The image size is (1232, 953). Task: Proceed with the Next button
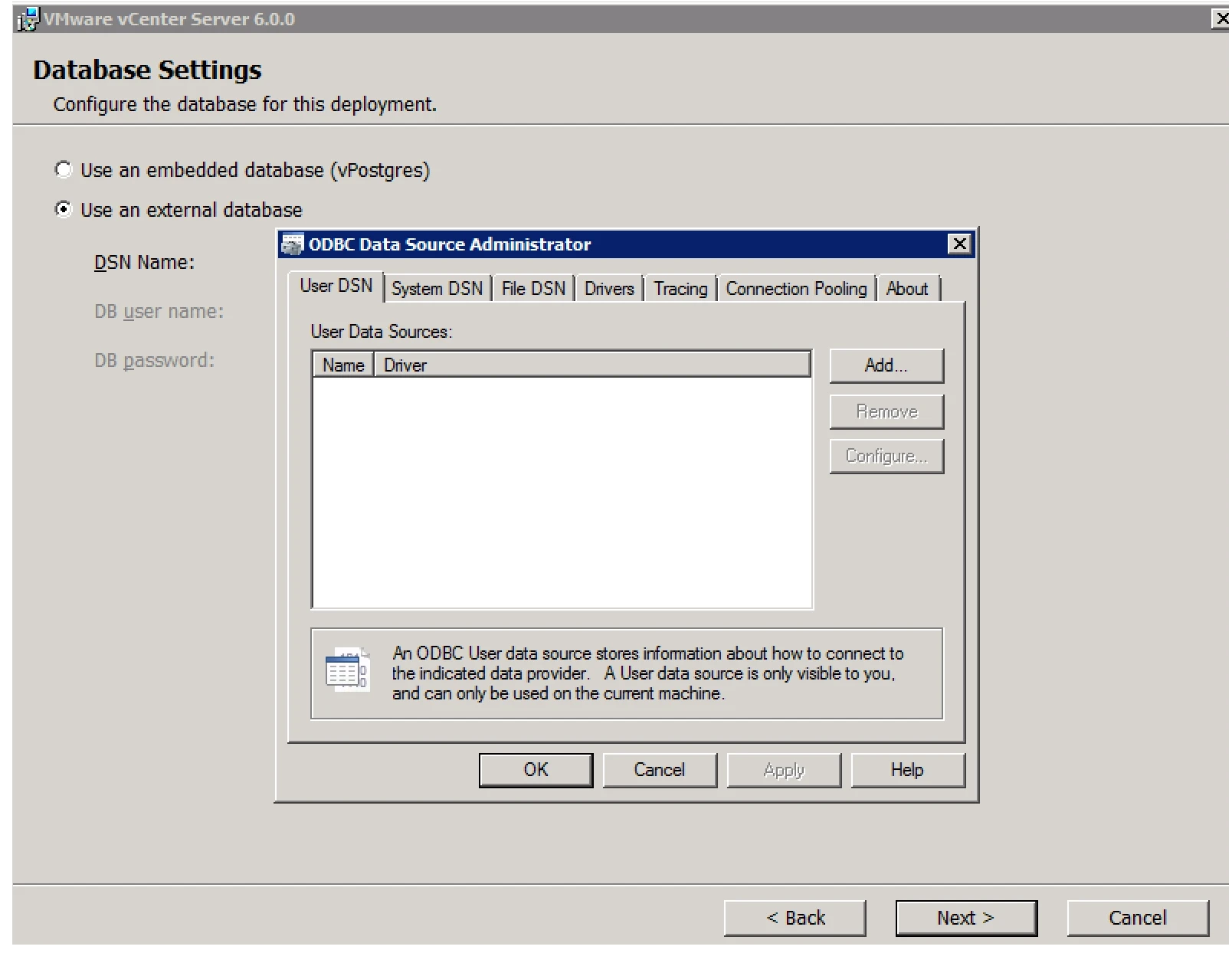coord(966,918)
